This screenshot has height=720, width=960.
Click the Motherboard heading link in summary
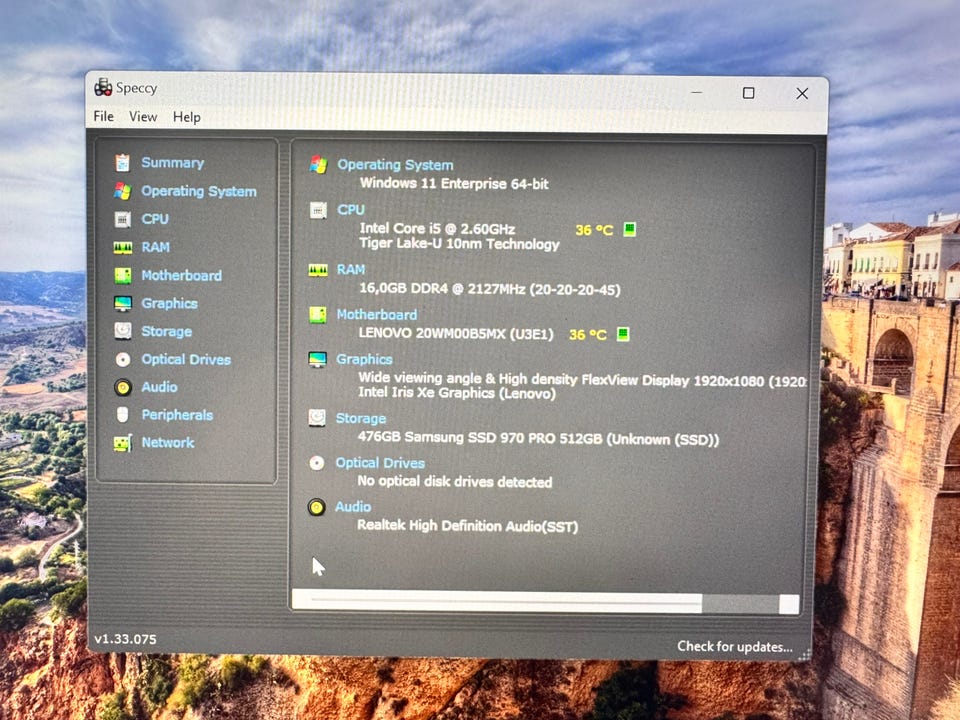(377, 315)
